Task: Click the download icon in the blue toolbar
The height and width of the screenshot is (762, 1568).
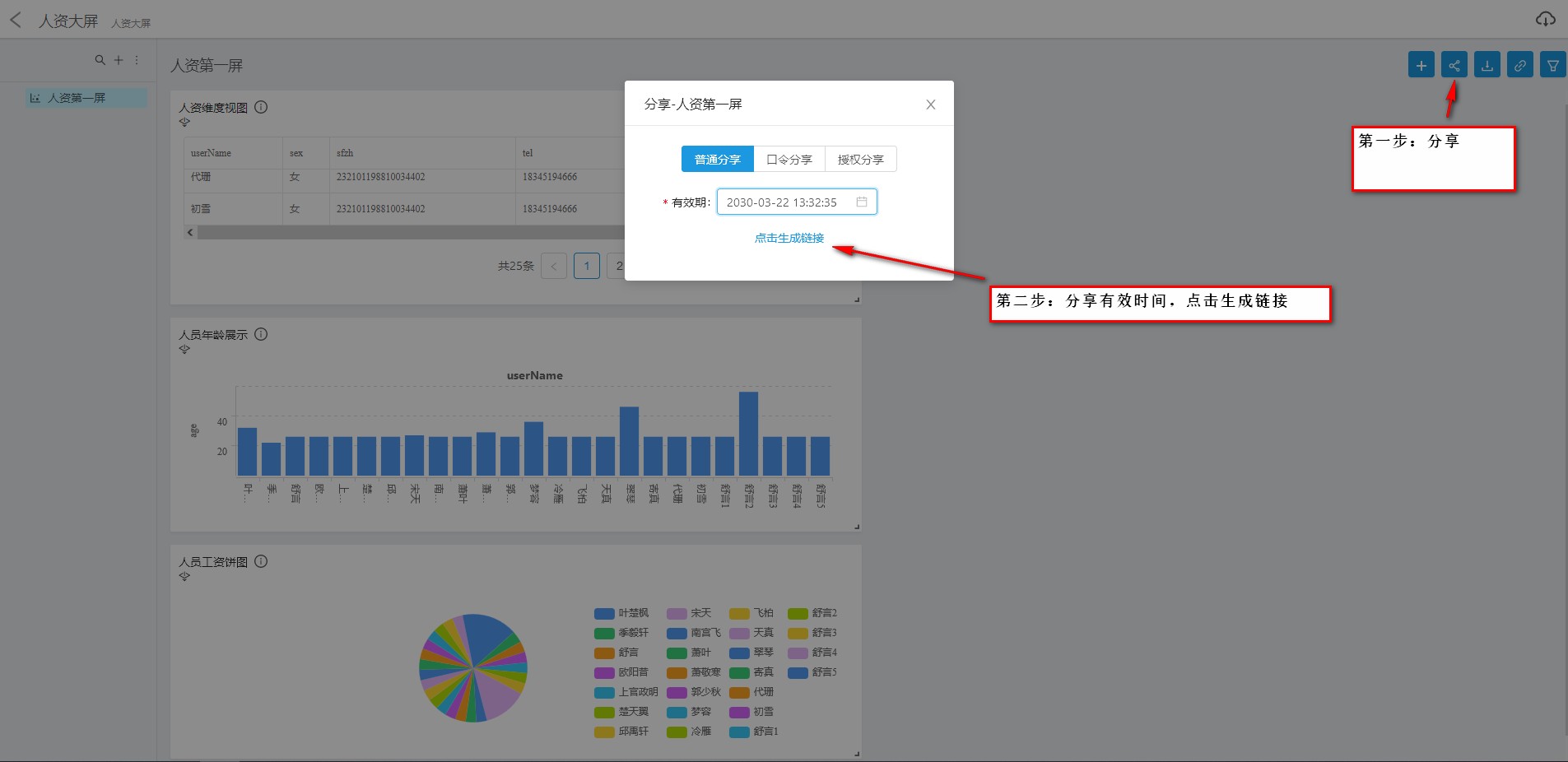Action: point(1487,65)
